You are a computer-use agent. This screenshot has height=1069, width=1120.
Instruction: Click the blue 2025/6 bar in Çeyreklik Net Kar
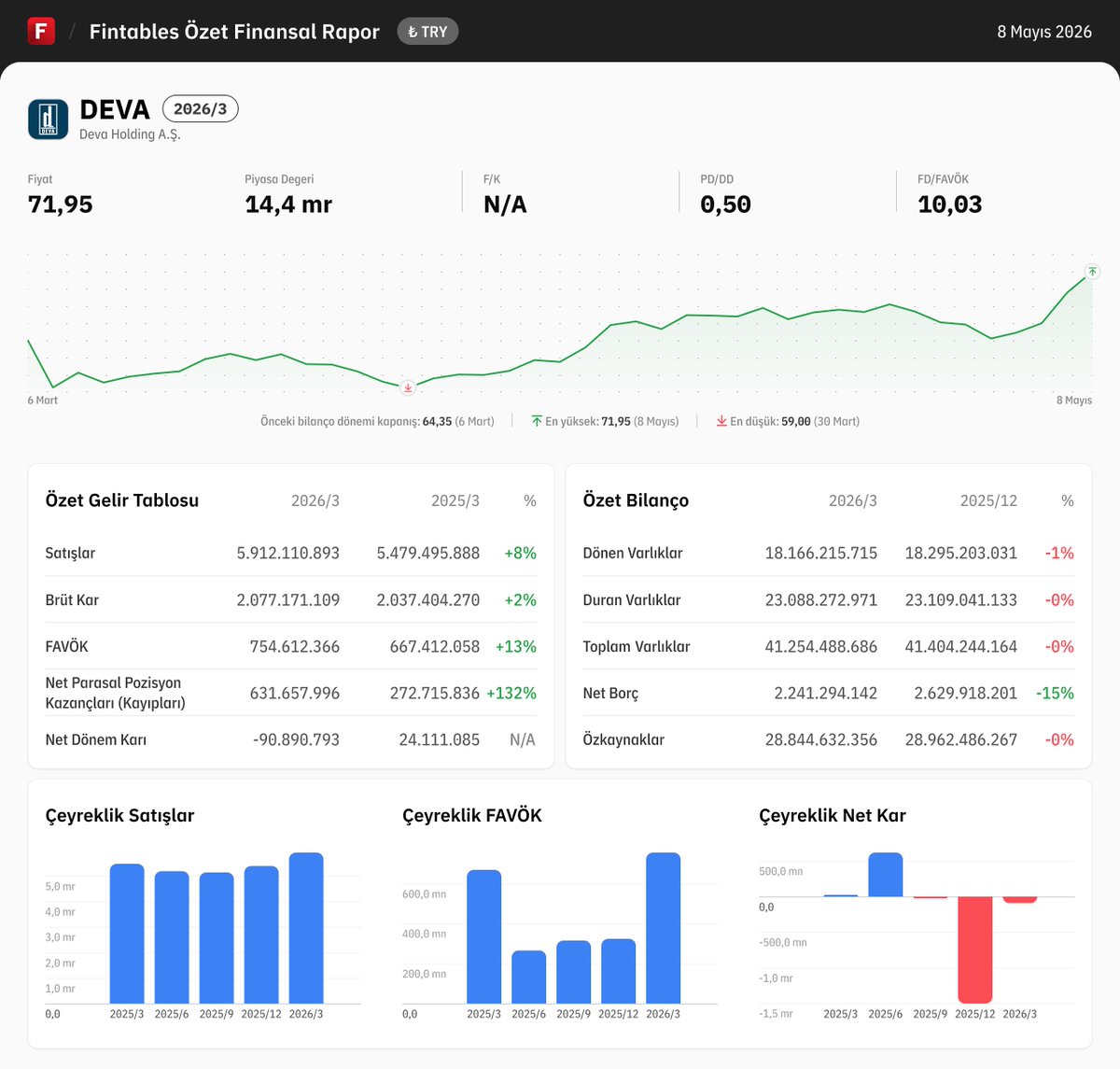click(886, 875)
